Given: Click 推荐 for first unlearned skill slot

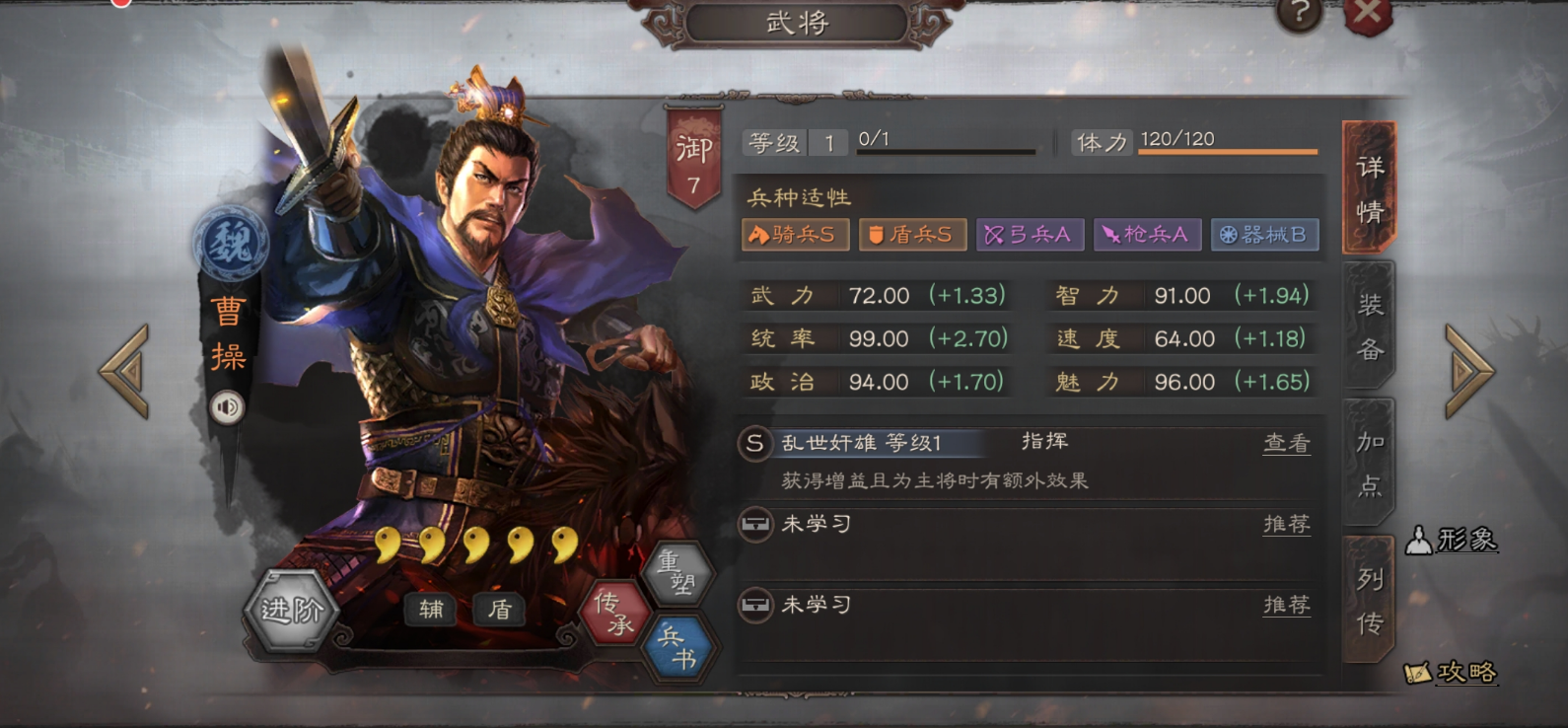Looking at the screenshot, I should tap(1287, 525).
